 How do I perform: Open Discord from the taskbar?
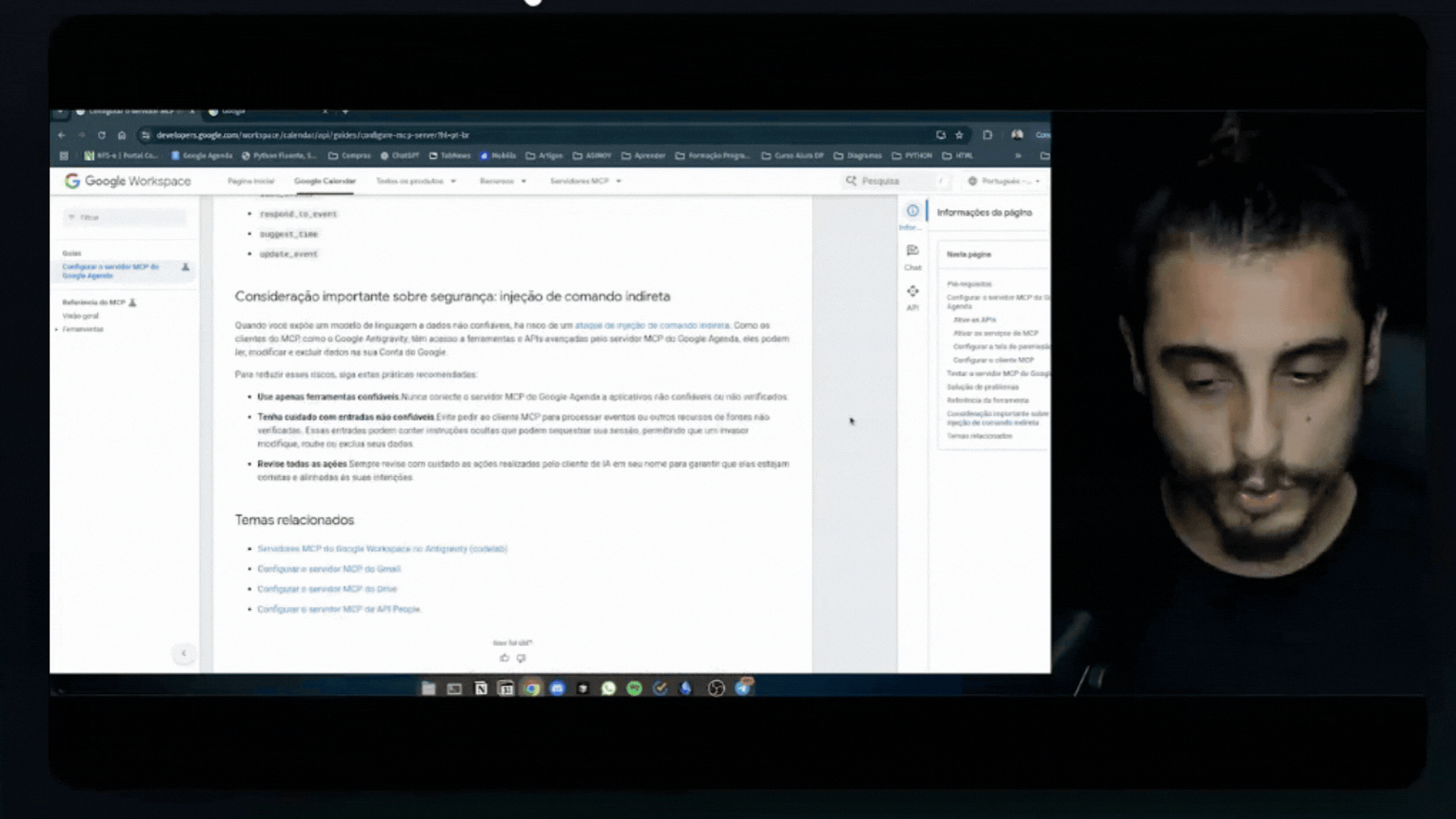pos(557,688)
